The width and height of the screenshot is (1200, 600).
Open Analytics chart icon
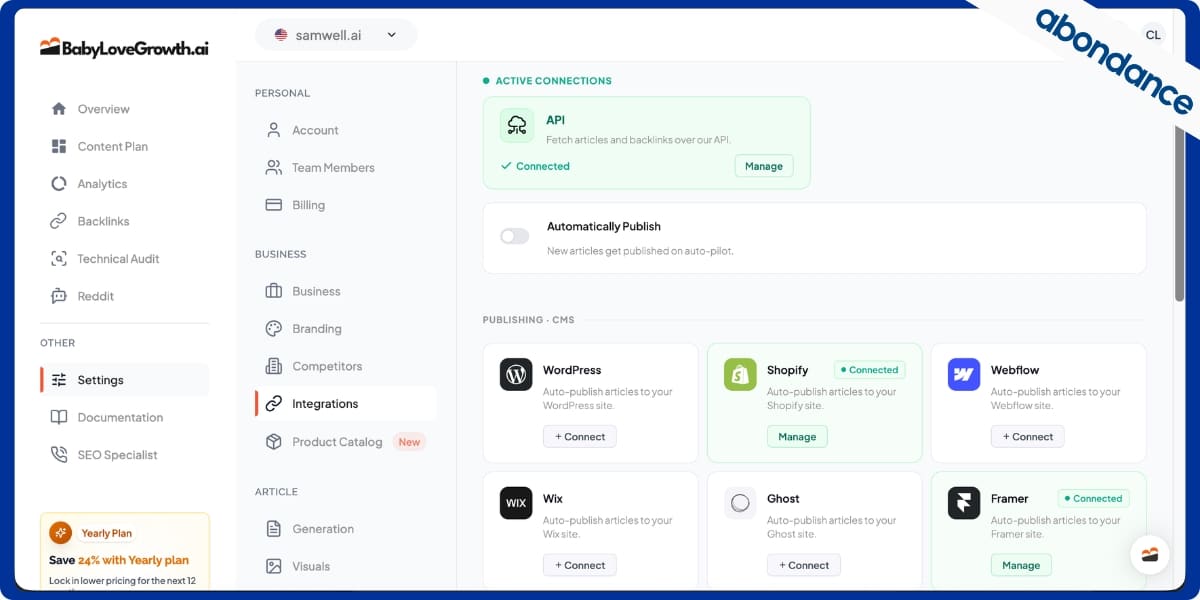(59, 184)
